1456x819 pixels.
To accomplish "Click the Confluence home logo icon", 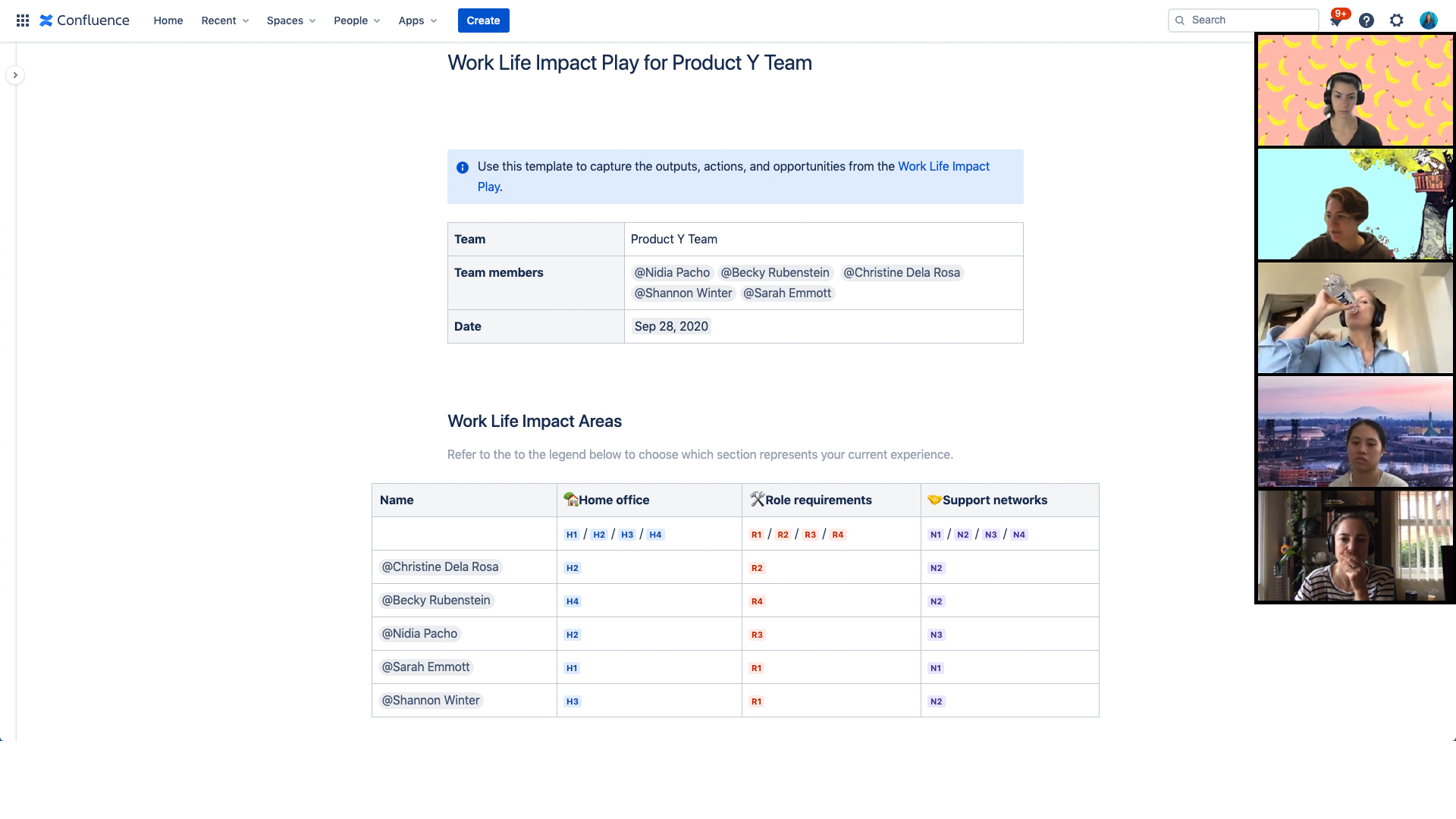I will tap(46, 20).
